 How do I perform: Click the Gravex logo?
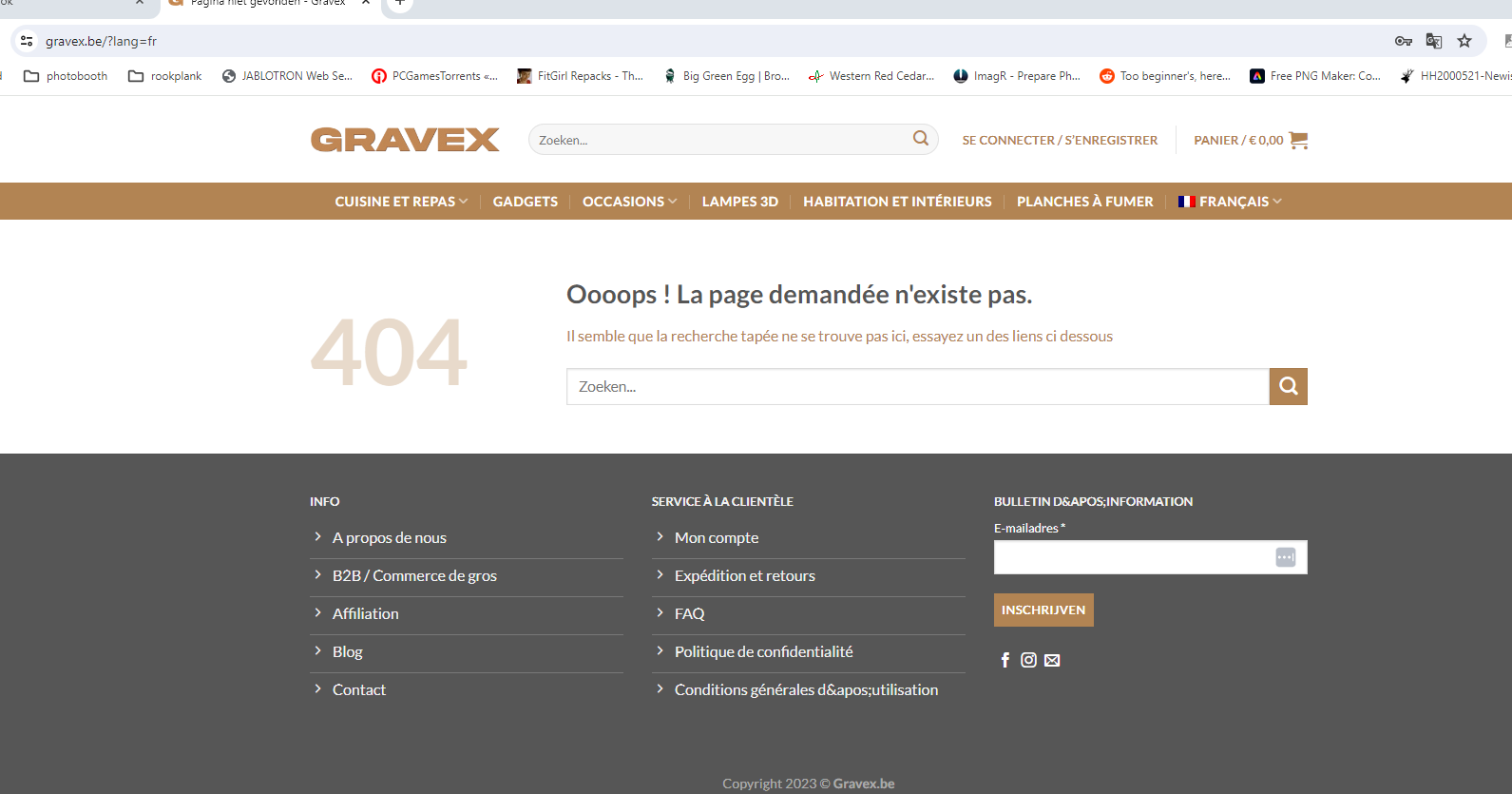405,140
